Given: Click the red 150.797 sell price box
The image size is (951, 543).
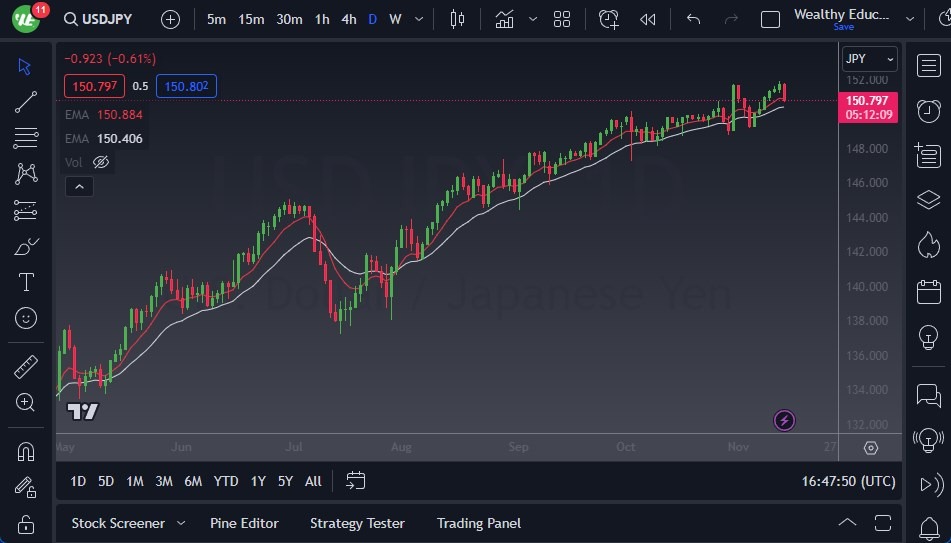Looking at the screenshot, I should point(95,86).
